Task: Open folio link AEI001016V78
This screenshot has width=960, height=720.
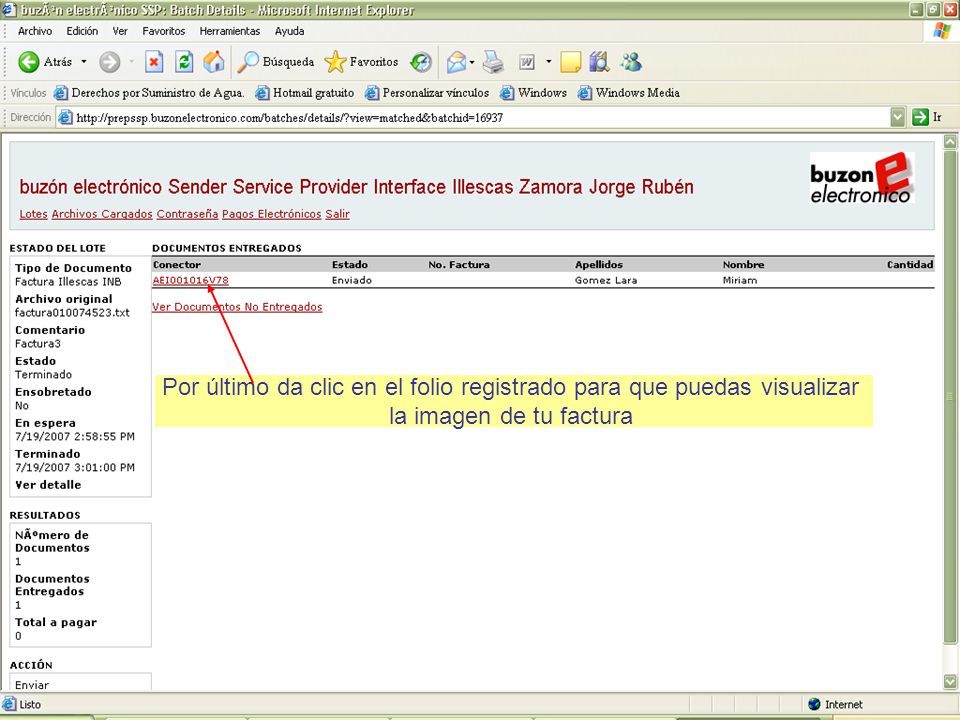Action: (x=190, y=280)
